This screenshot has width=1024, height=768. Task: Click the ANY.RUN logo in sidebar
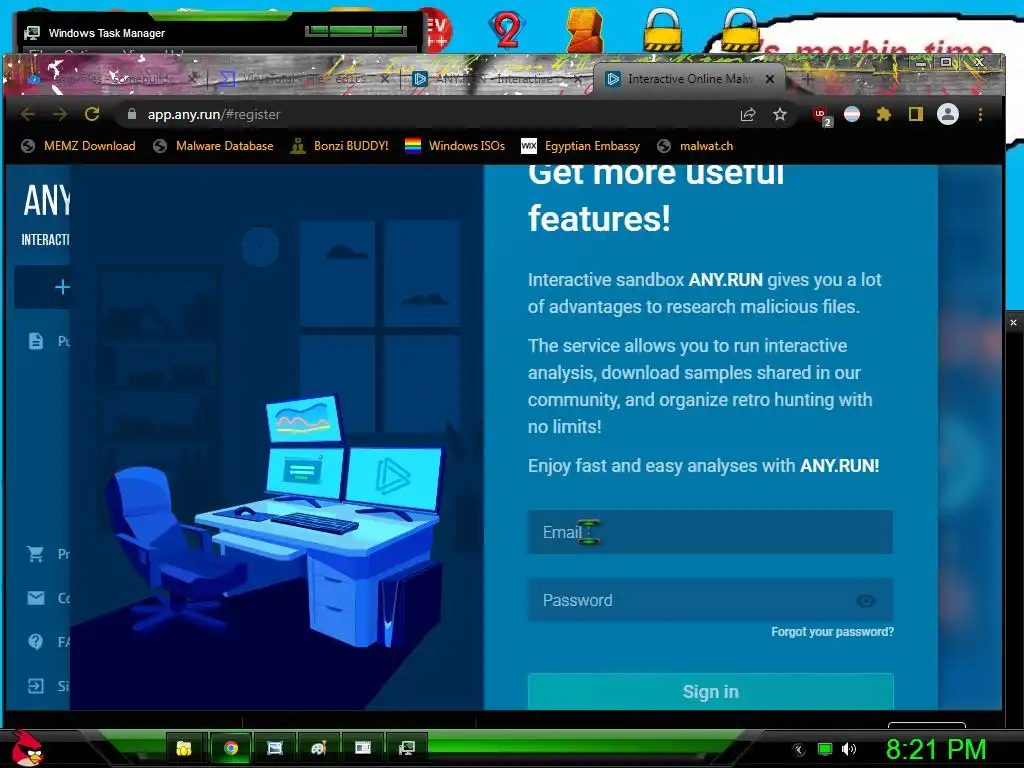(46, 200)
